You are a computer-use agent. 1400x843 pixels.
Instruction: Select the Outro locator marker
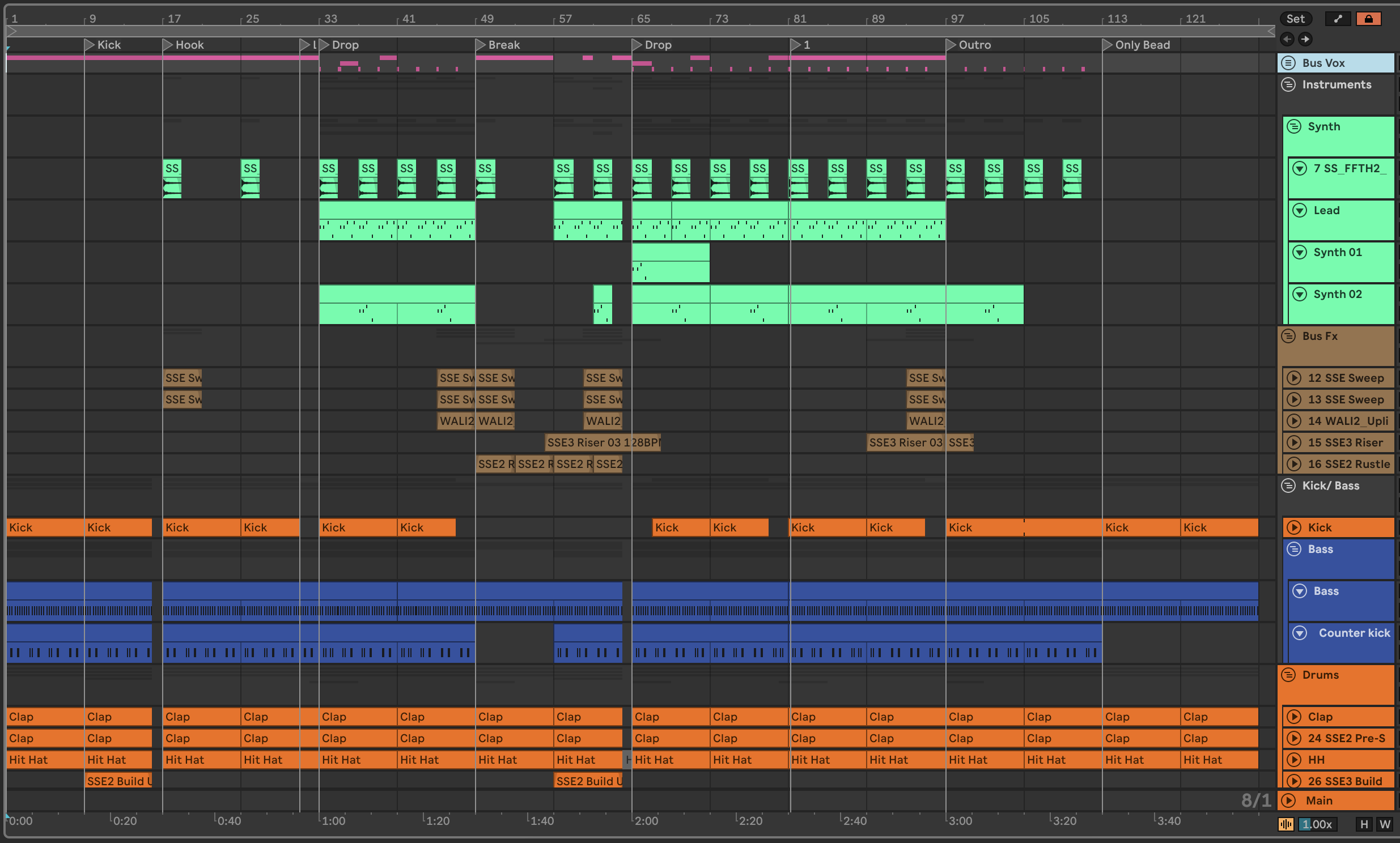pyautogui.click(x=951, y=45)
